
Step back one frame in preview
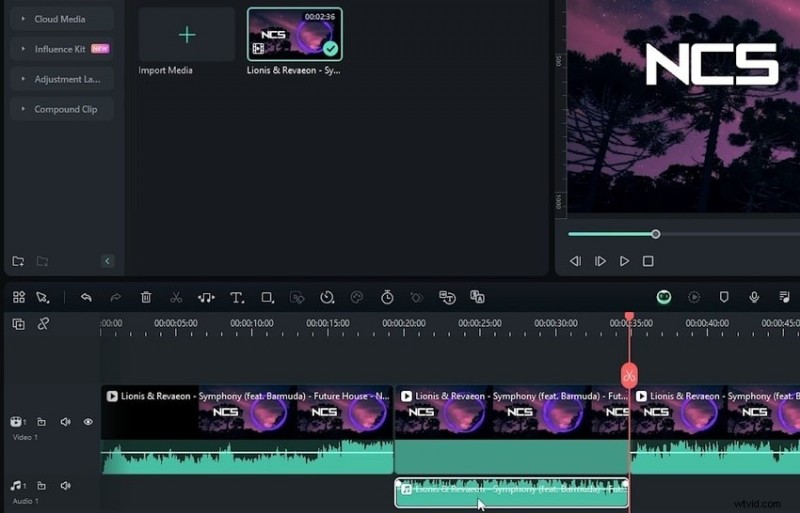(576, 261)
